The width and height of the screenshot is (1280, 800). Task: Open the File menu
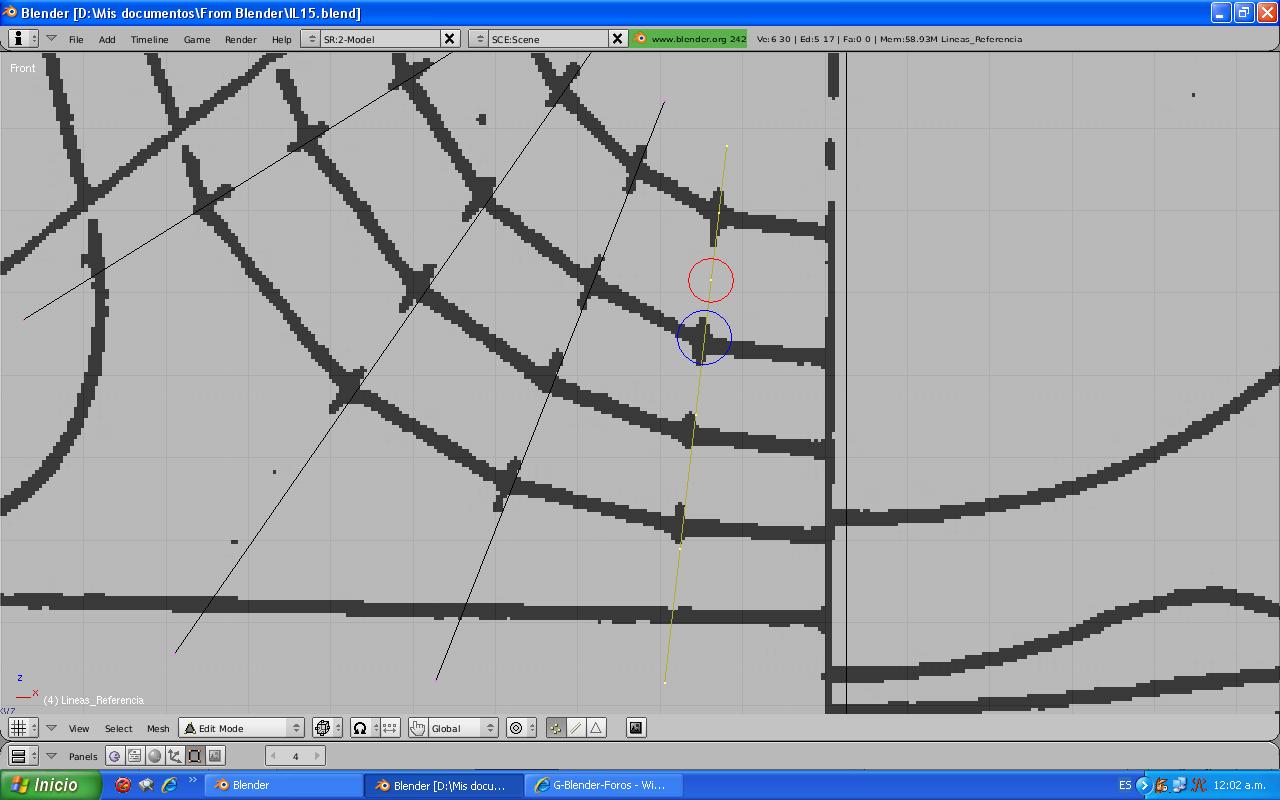(76, 39)
